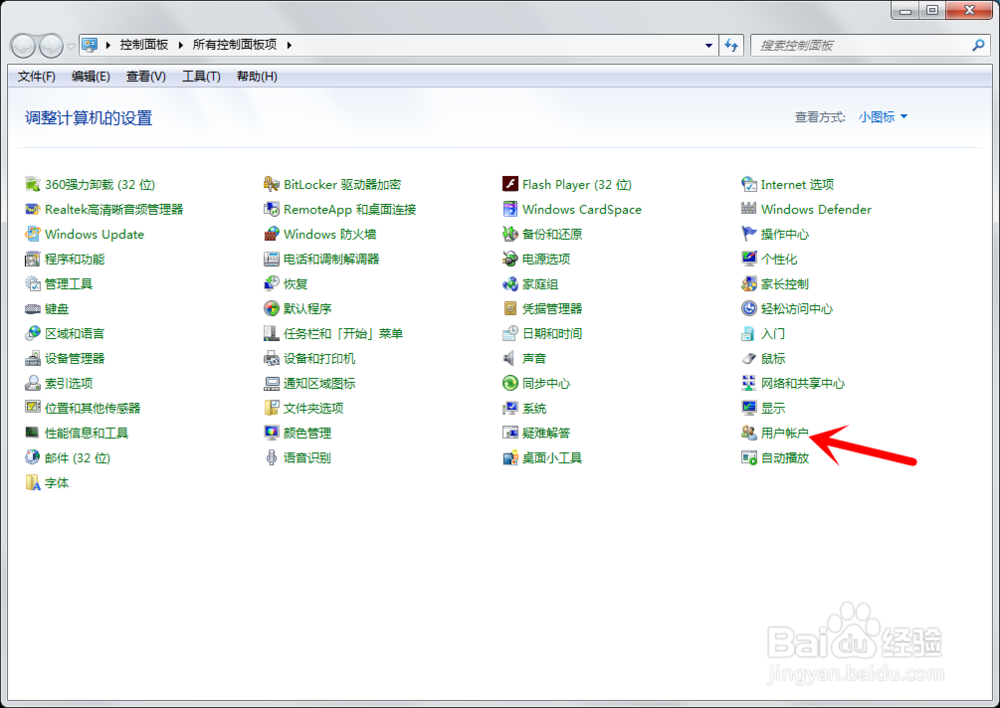The width and height of the screenshot is (1000, 708).
Task: Open the 凭据管理器 icon
Action: tap(510, 309)
